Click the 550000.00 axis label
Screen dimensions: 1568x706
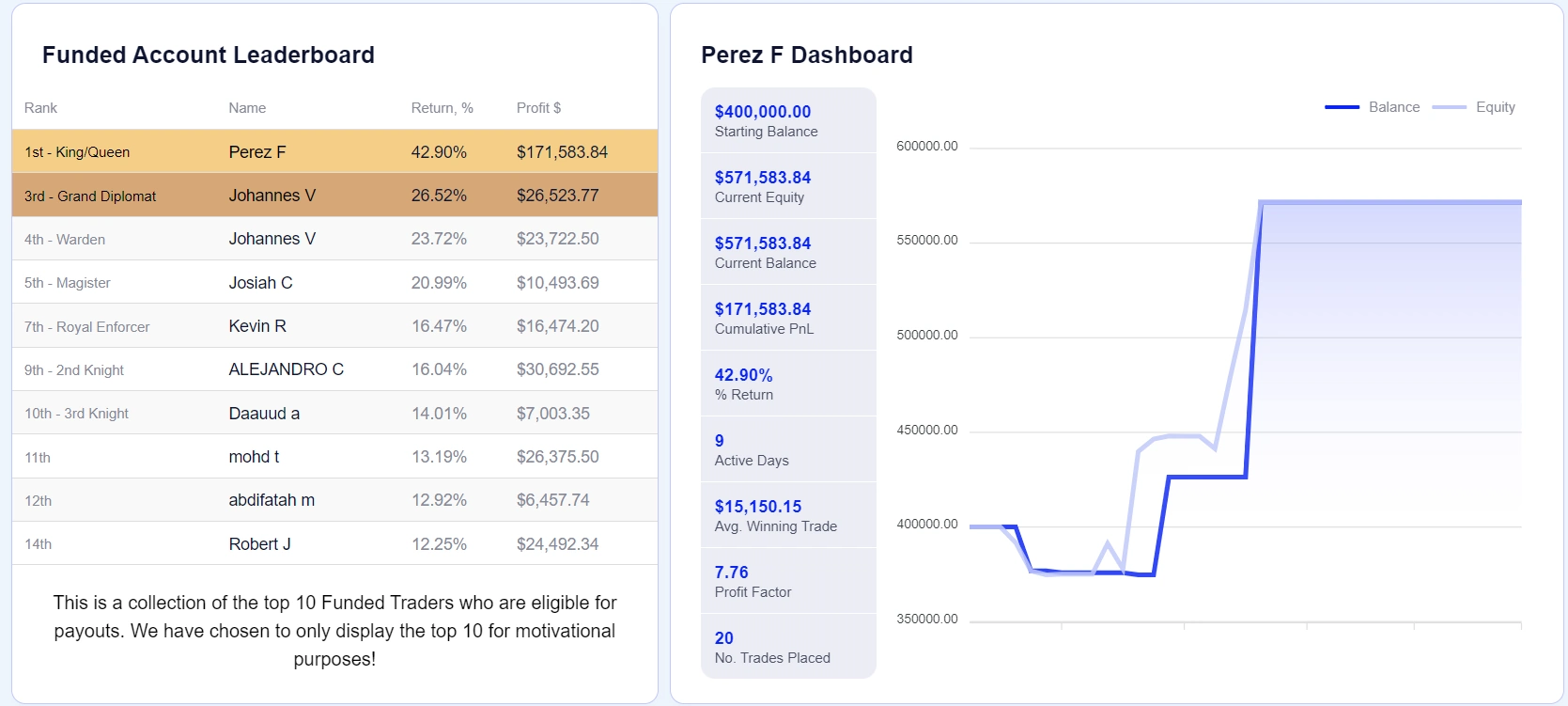point(927,241)
